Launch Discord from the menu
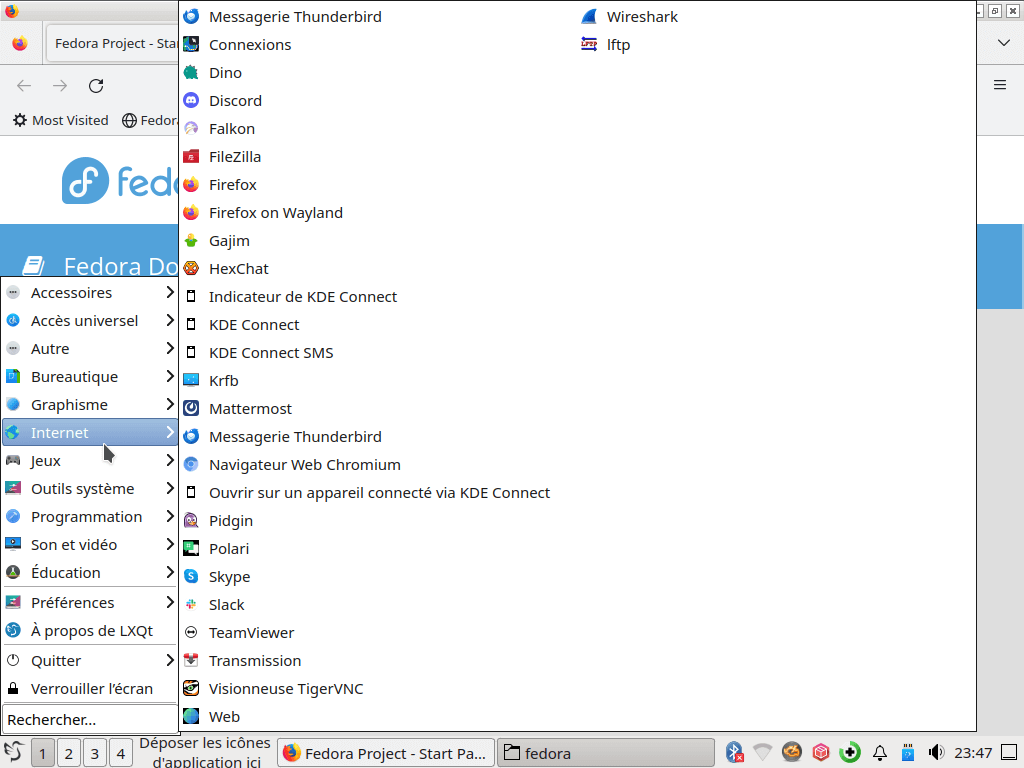Image resolution: width=1024 pixels, height=768 pixels. (222, 101)
